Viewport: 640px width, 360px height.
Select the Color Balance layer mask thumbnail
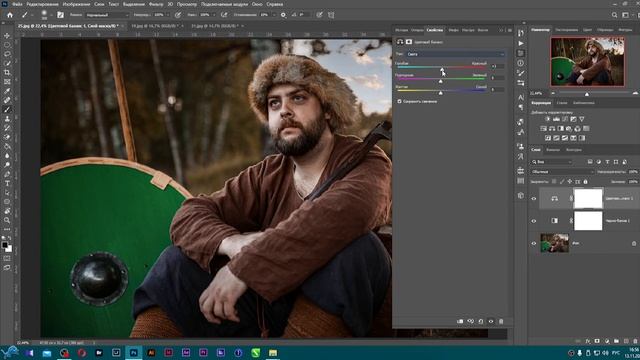click(588, 198)
